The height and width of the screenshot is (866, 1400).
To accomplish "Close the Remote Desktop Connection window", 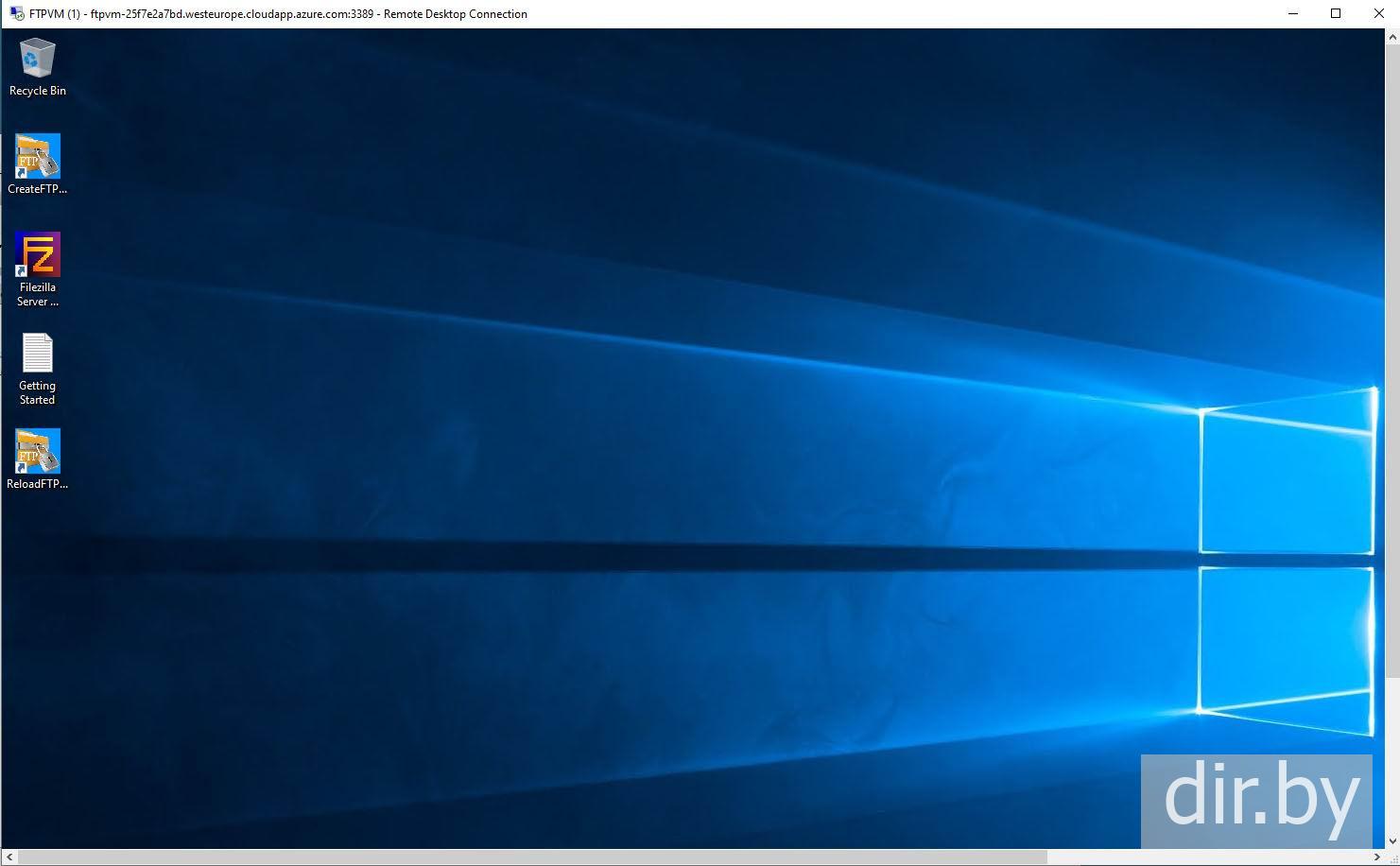I will 1378,13.
